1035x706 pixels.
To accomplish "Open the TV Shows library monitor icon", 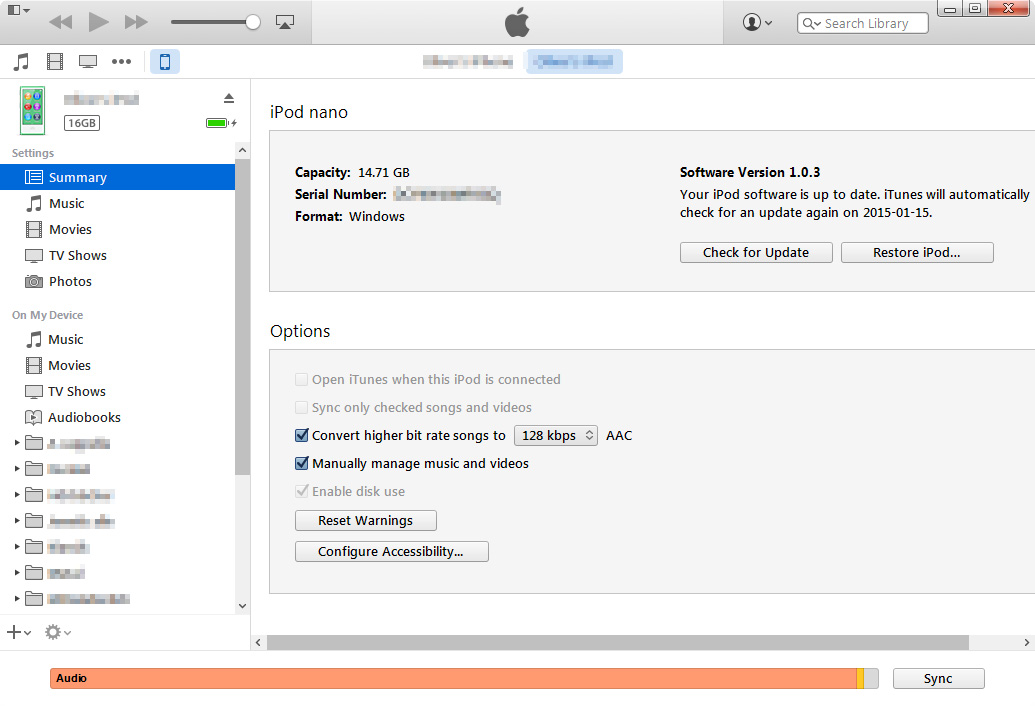I will point(88,62).
